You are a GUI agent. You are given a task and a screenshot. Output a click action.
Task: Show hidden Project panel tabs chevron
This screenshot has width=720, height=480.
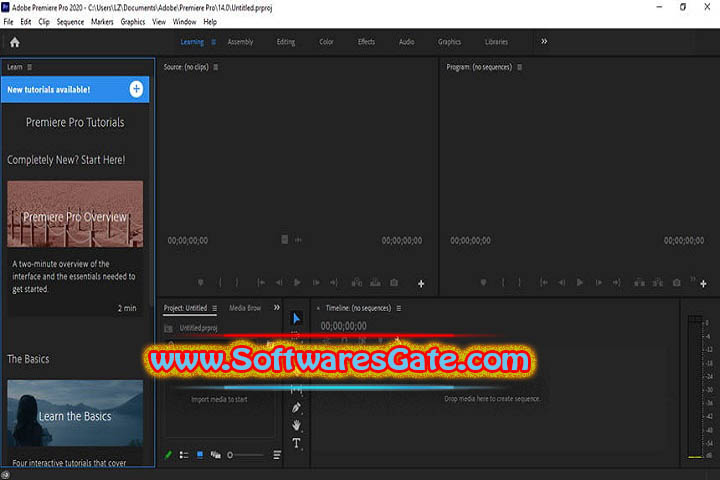click(276, 307)
